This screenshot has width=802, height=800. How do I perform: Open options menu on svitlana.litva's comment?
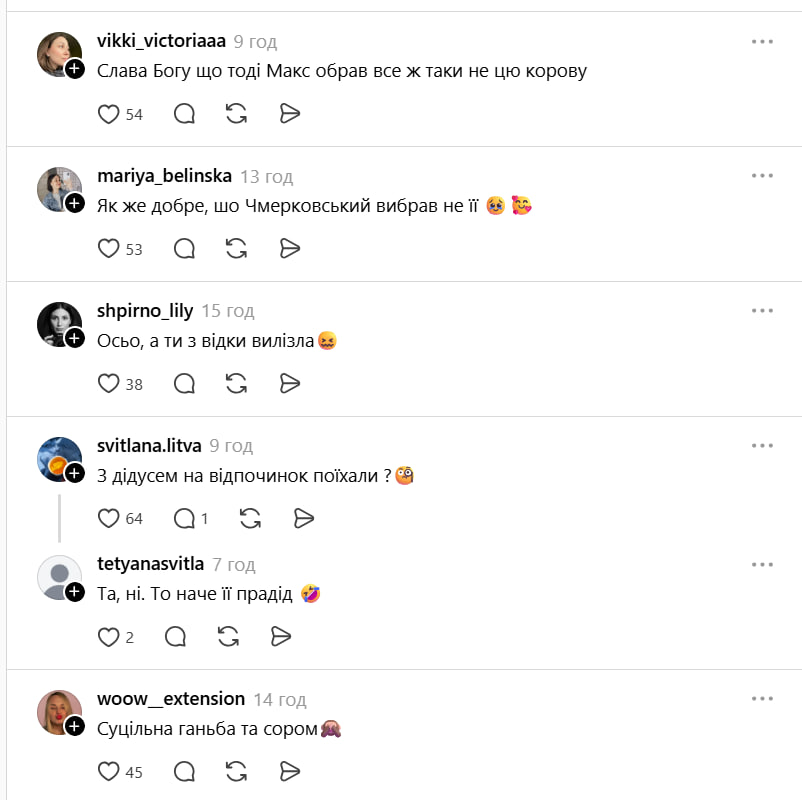coord(762,445)
